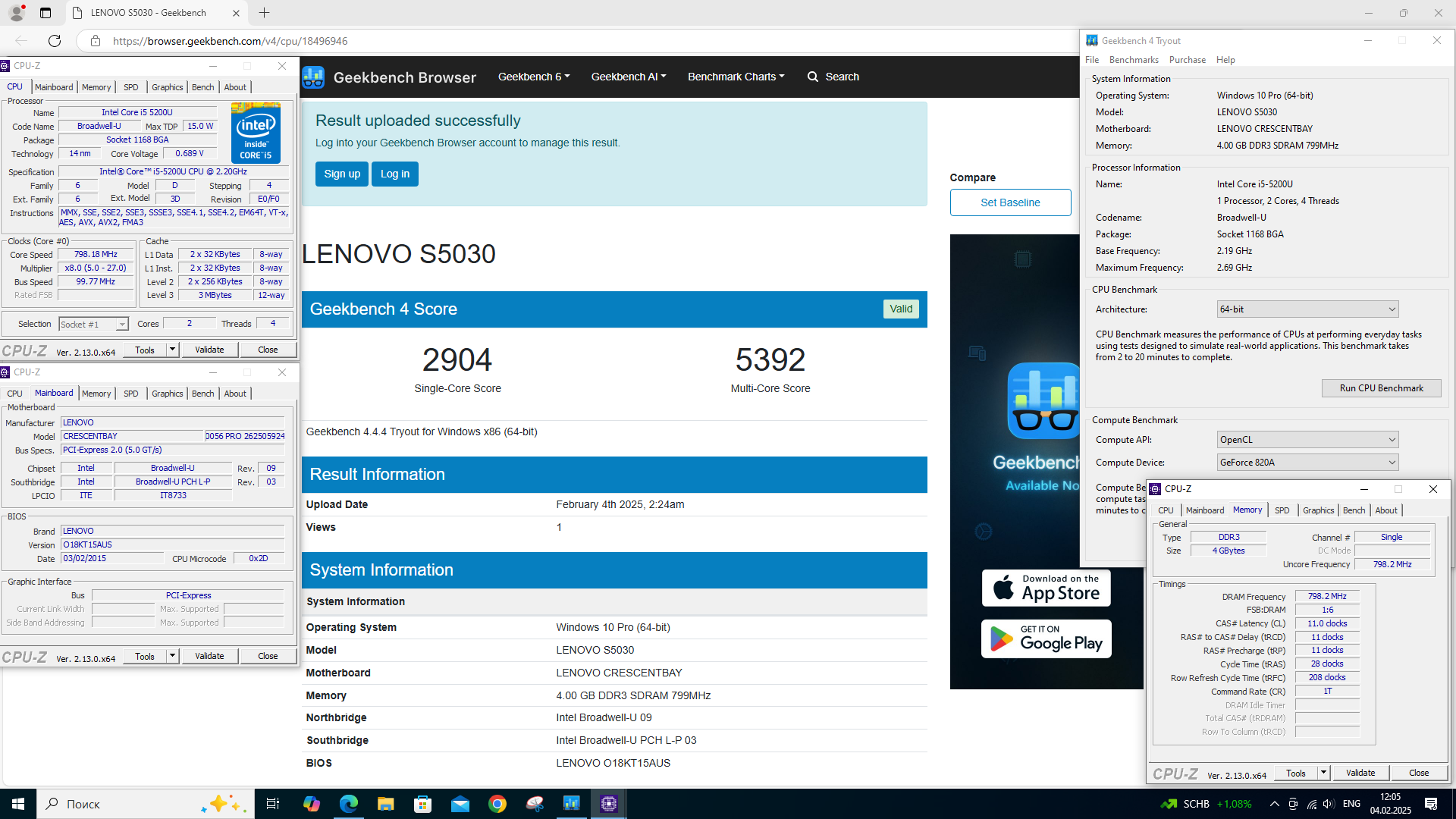Click the Log in button
This screenshot has width=1456, height=819.
point(395,174)
